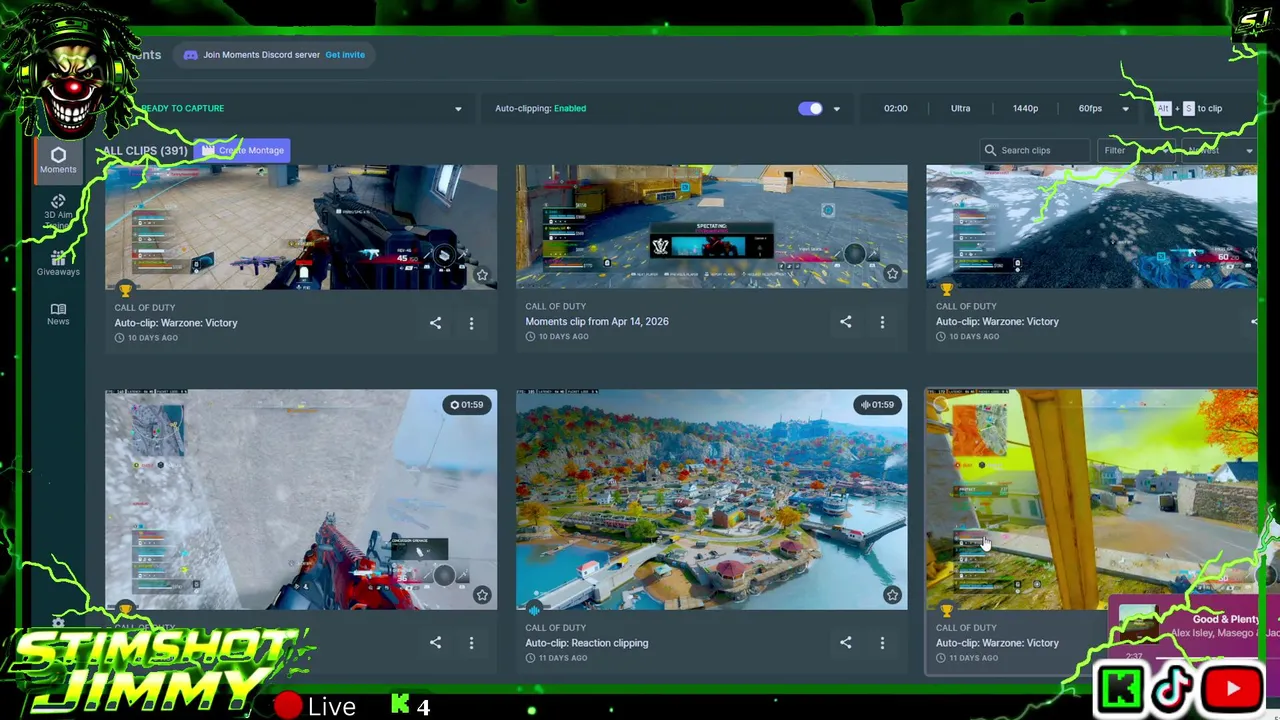Open more options for Reaction clipping clip

tap(882, 643)
